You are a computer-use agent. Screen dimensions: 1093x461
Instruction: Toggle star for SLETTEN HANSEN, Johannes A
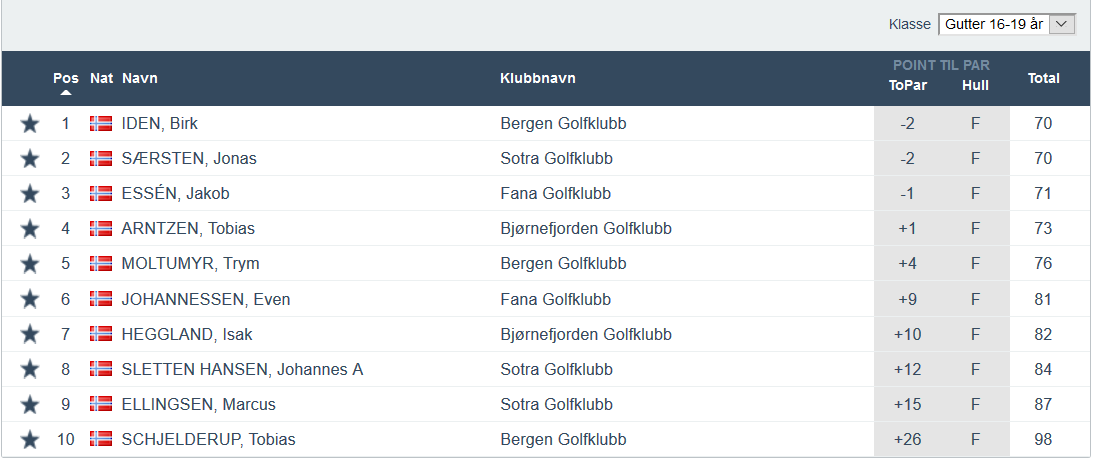(x=30, y=370)
